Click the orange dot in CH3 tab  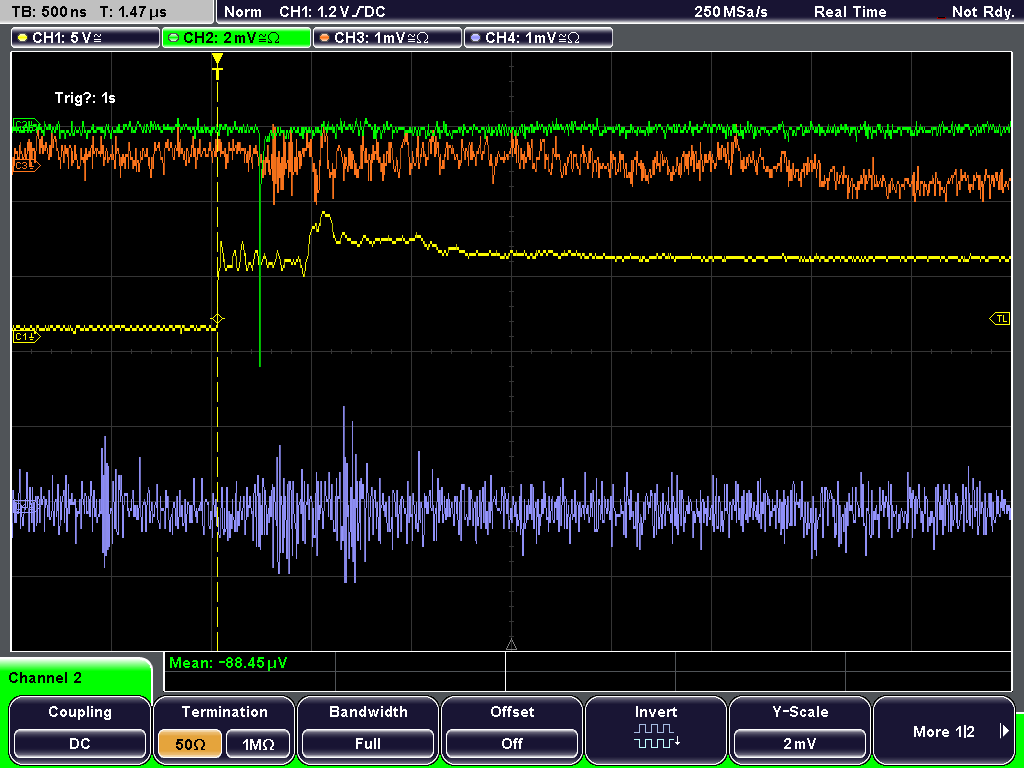(x=325, y=38)
